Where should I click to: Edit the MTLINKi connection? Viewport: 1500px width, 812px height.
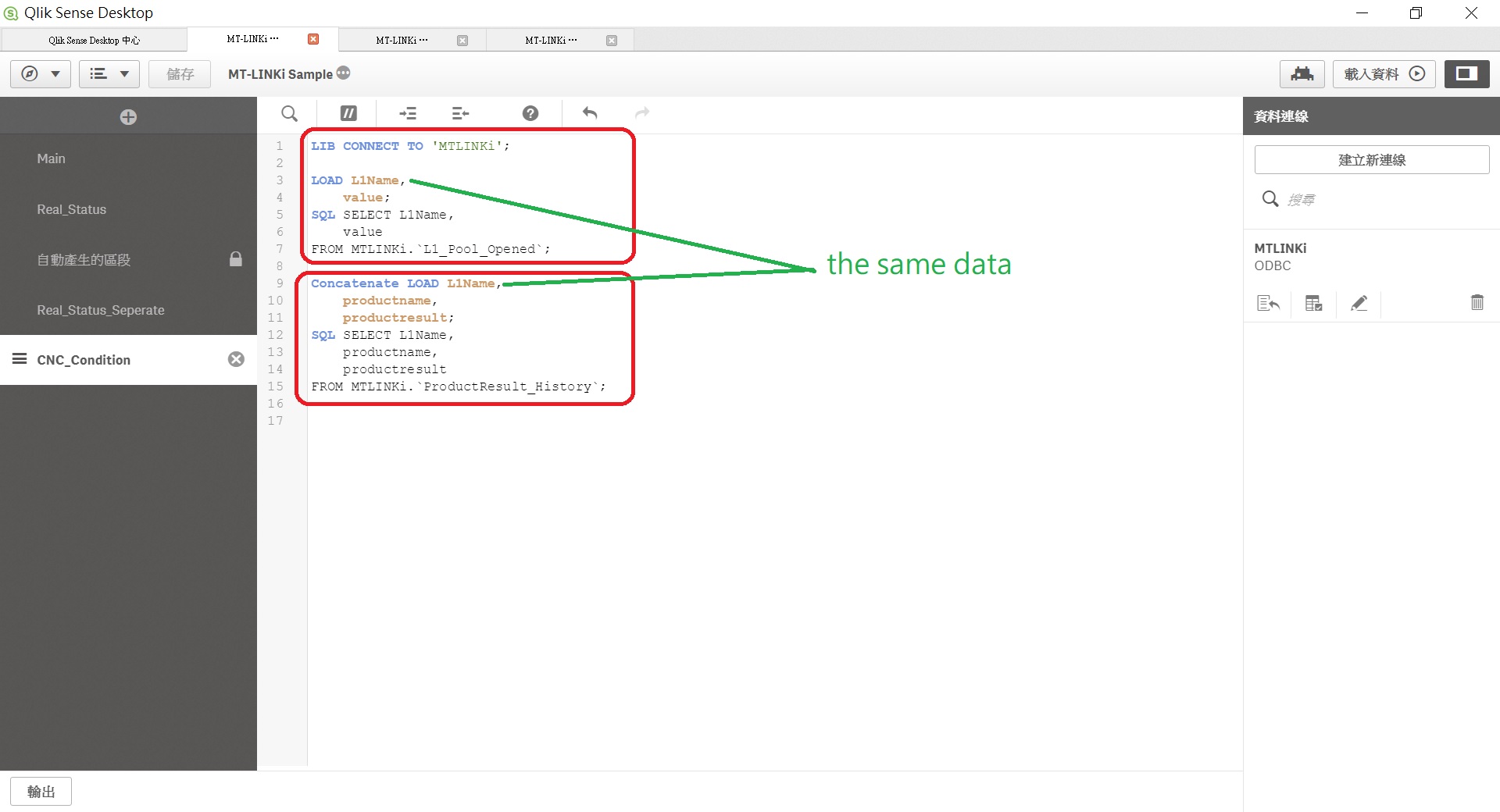click(x=1359, y=303)
